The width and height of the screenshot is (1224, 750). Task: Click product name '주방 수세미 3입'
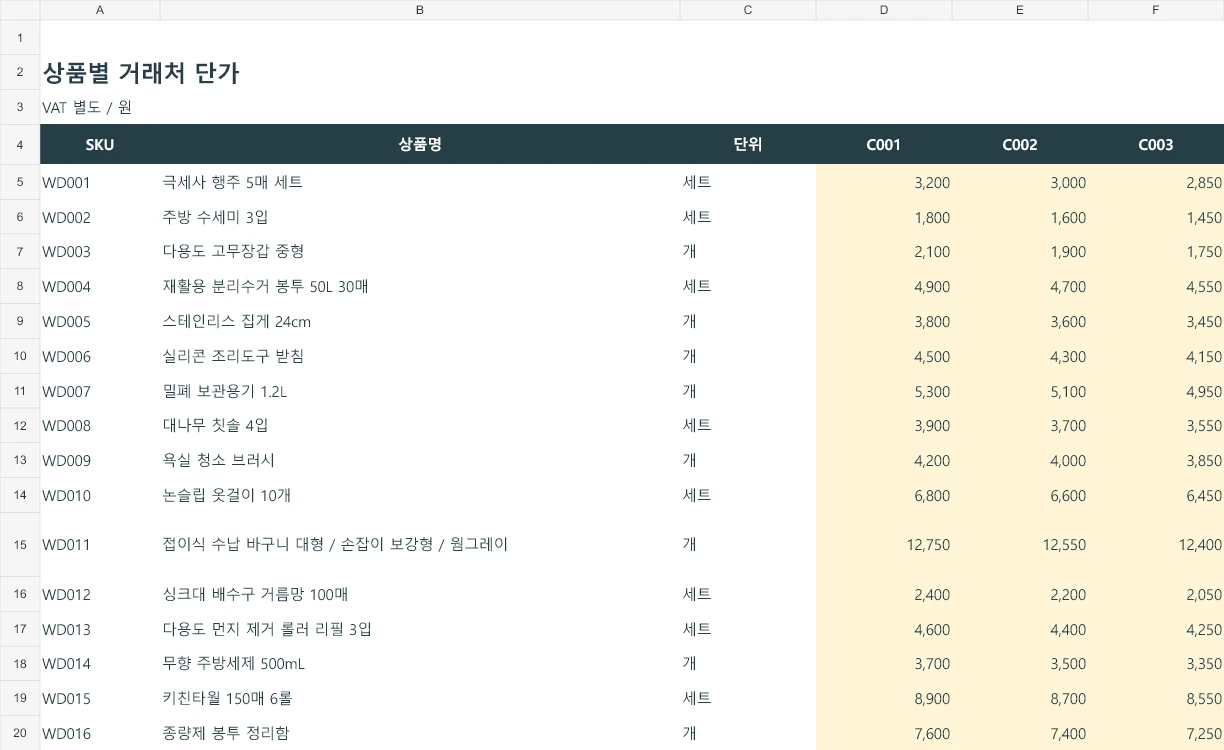click(215, 217)
